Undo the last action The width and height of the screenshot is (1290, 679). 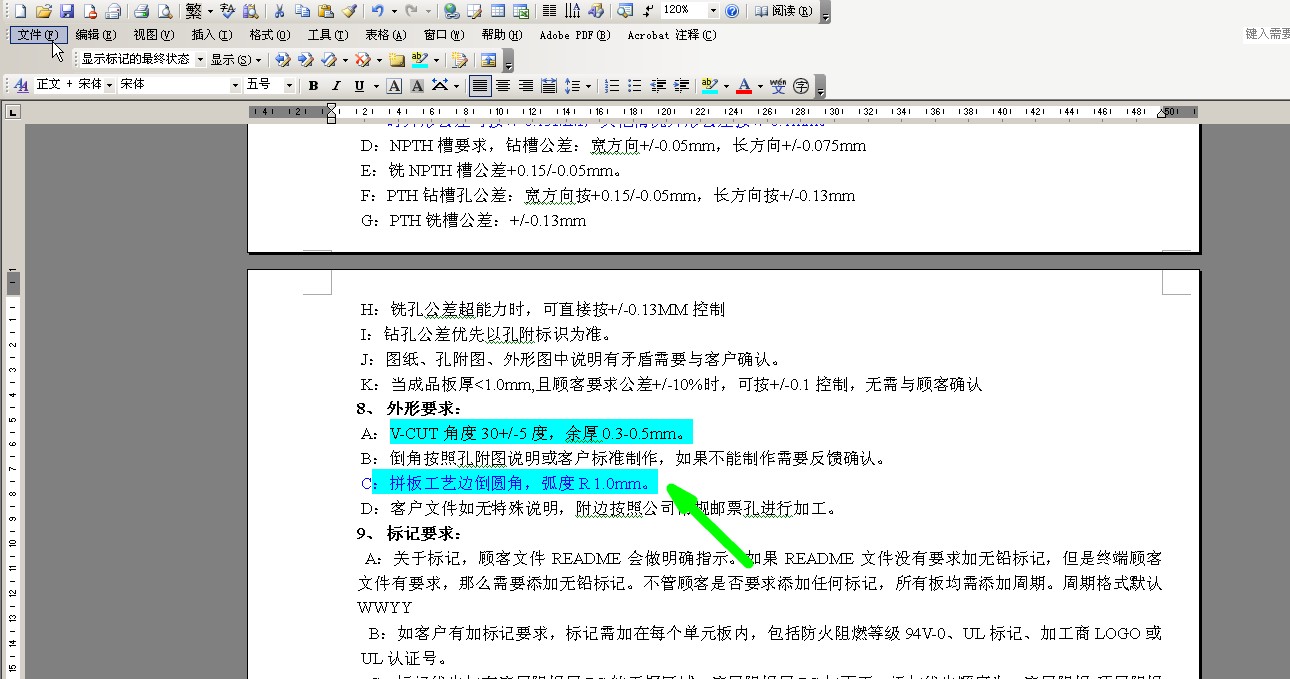pyautogui.click(x=378, y=11)
